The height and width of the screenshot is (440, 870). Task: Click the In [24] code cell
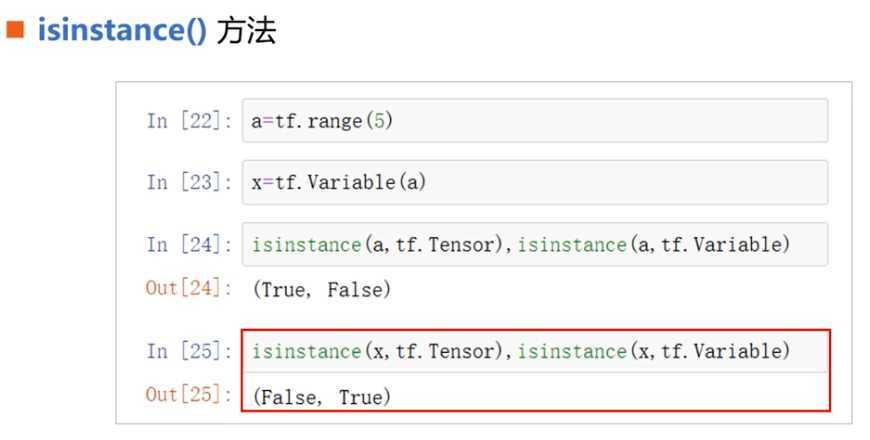[x=535, y=244]
